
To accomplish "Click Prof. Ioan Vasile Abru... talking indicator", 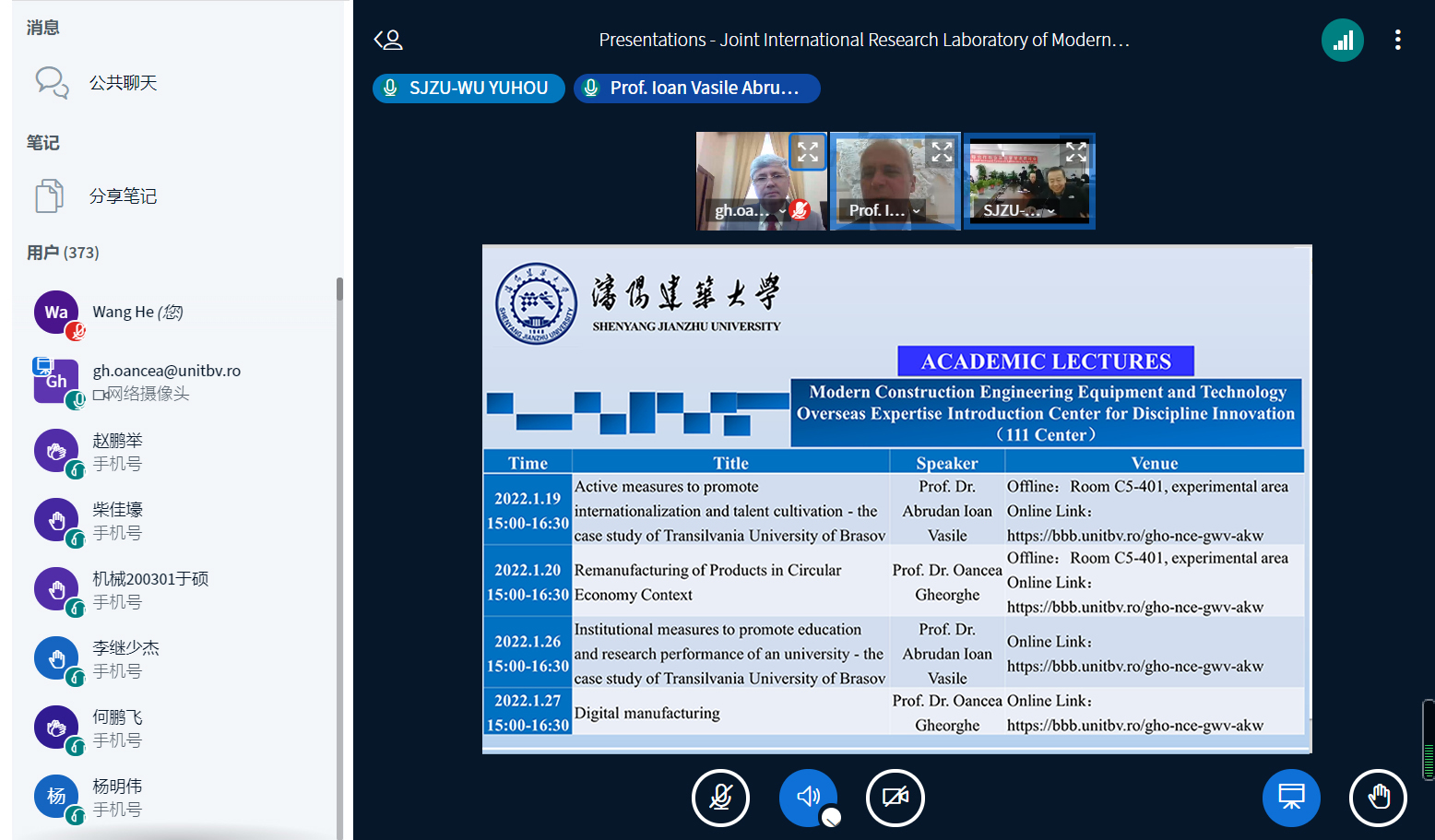I will pos(696,89).
